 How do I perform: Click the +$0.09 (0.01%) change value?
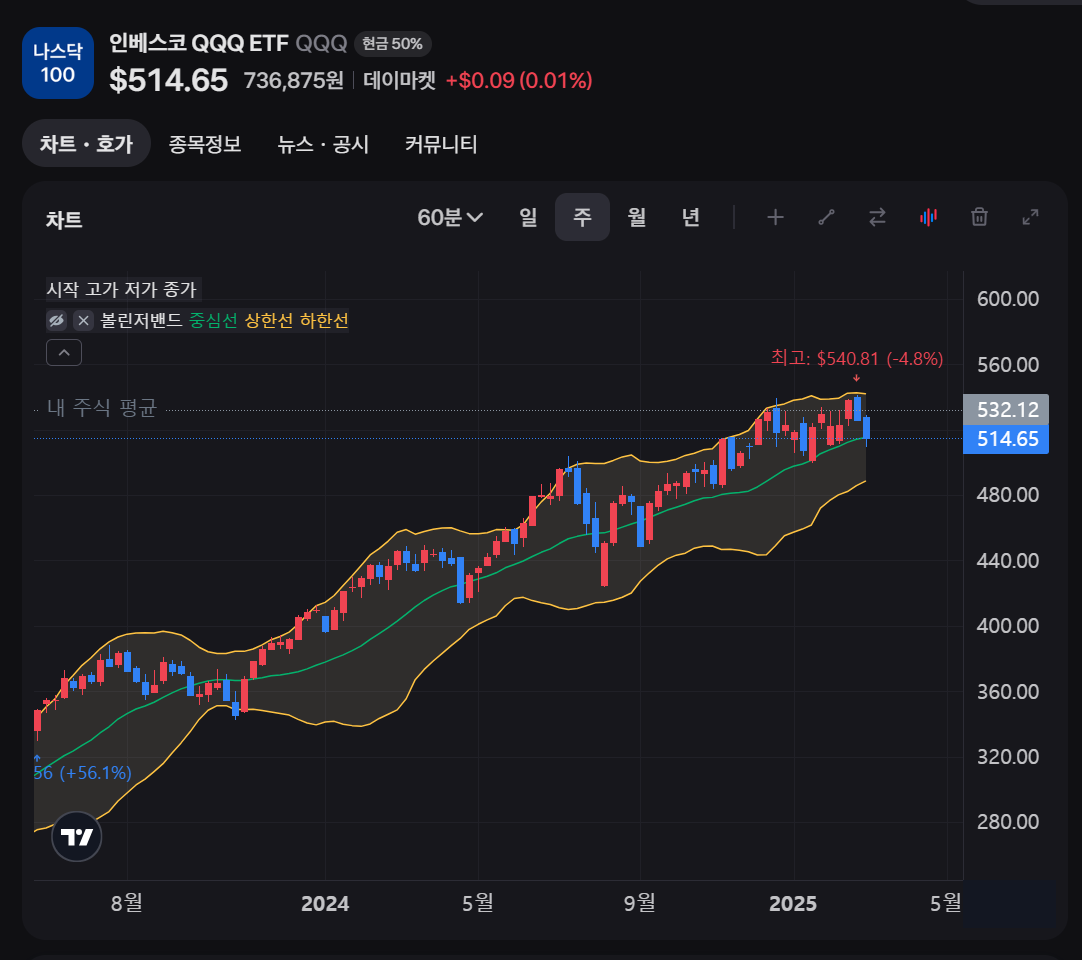(x=519, y=81)
